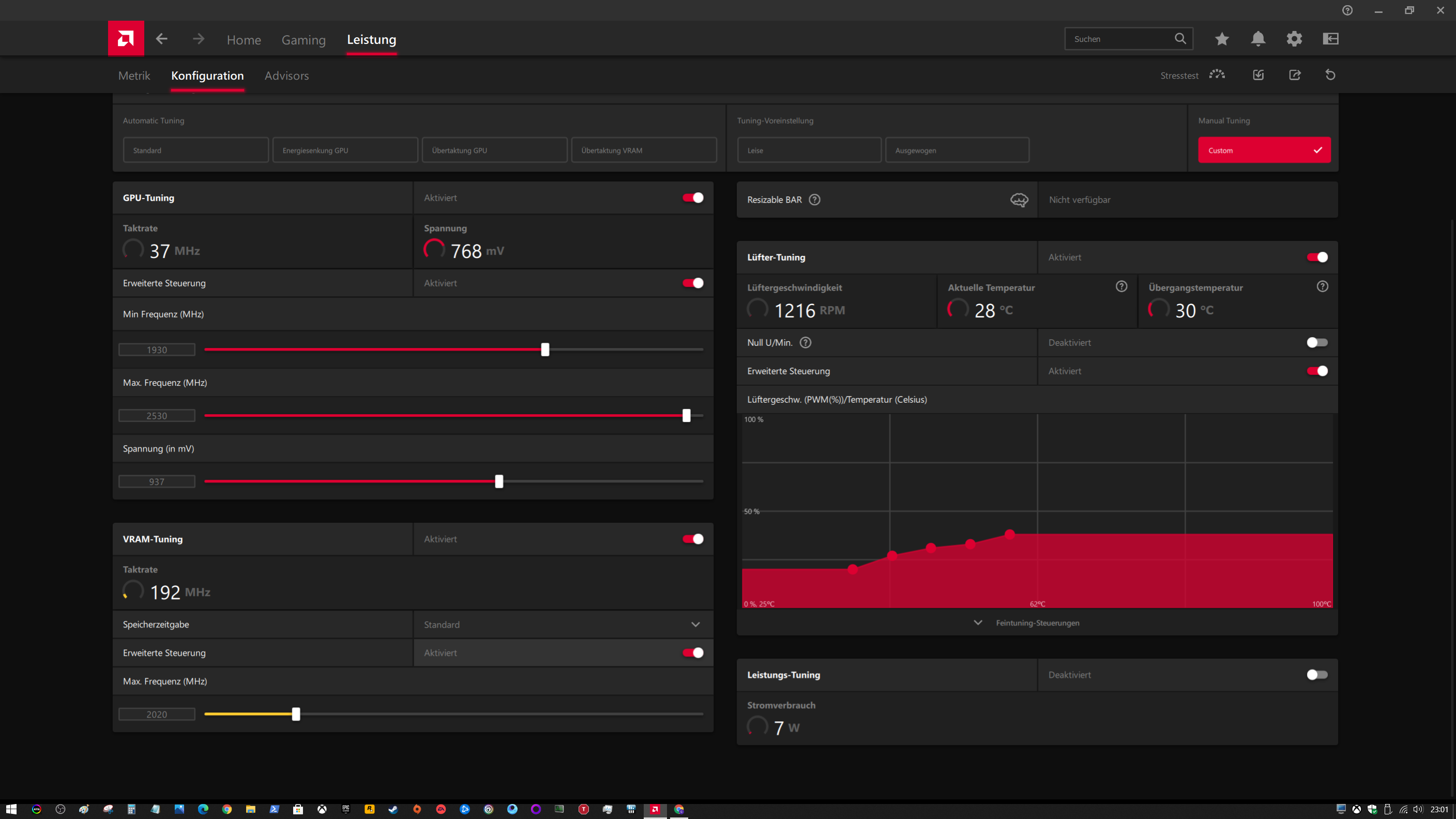Image resolution: width=1456 pixels, height=819 pixels.
Task: Switch to the Metrik tab
Action: click(134, 75)
